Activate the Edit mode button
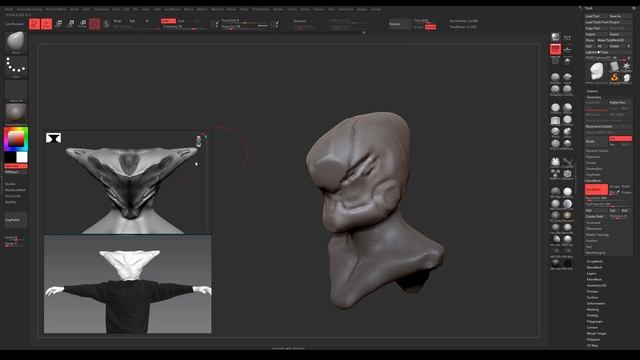The height and width of the screenshot is (360, 640). coord(34,24)
